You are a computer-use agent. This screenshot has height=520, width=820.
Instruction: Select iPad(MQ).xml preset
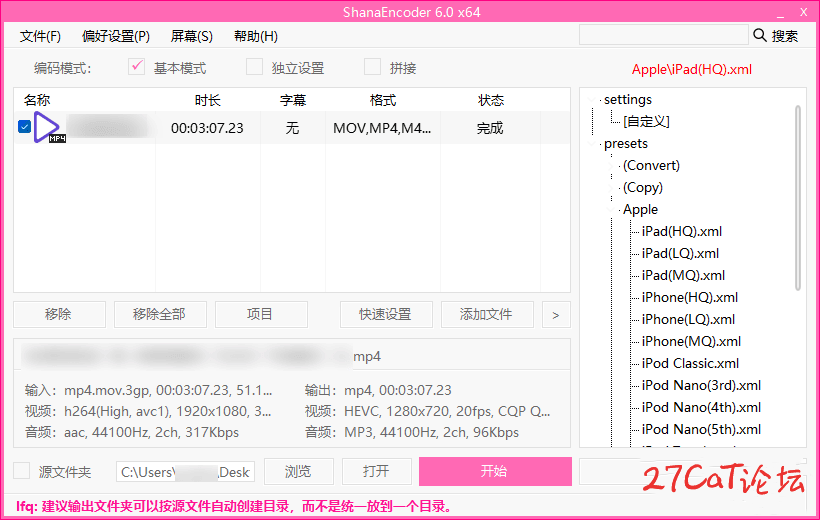tap(683, 275)
